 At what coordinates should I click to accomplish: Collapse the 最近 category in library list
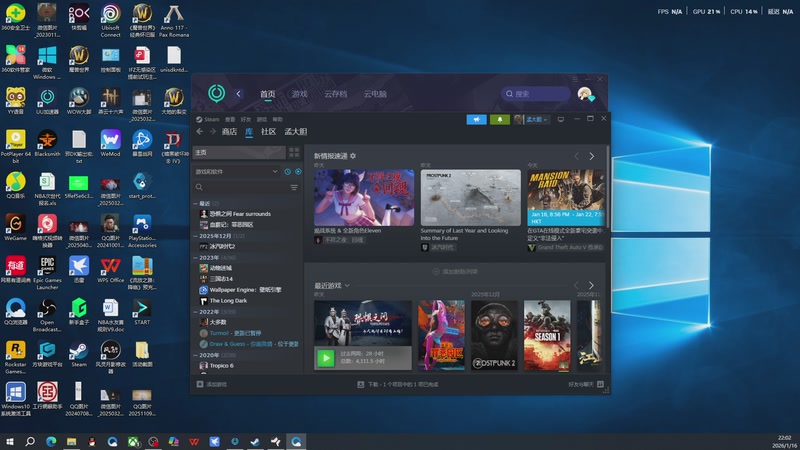point(196,204)
